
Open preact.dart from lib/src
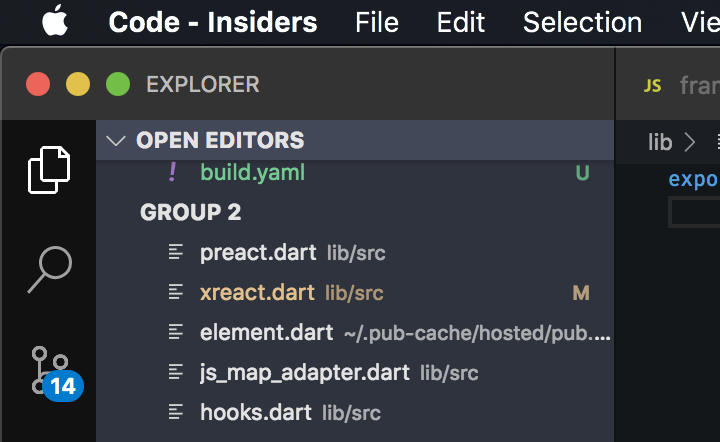[x=355, y=253]
